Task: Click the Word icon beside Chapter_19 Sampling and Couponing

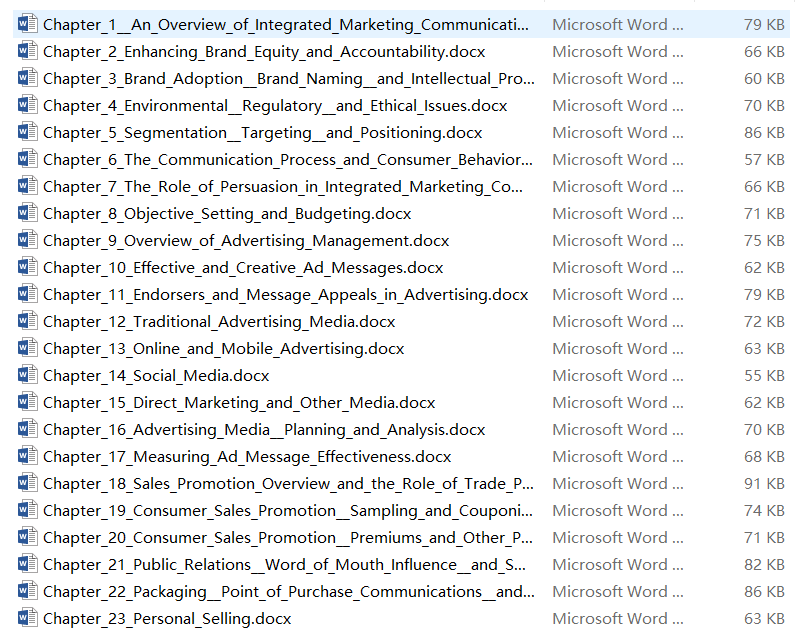Action: click(x=27, y=509)
